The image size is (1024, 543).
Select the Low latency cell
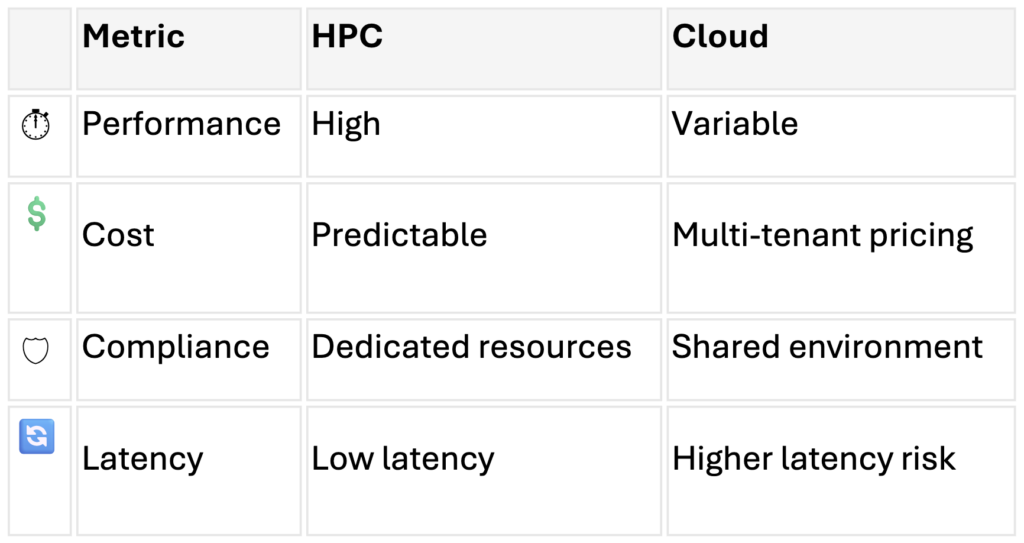point(402,459)
